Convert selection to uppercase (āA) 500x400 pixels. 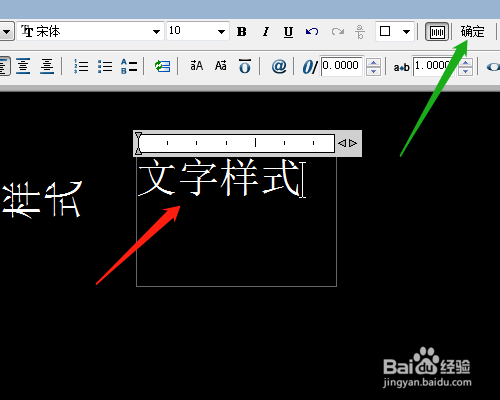click(x=196, y=66)
